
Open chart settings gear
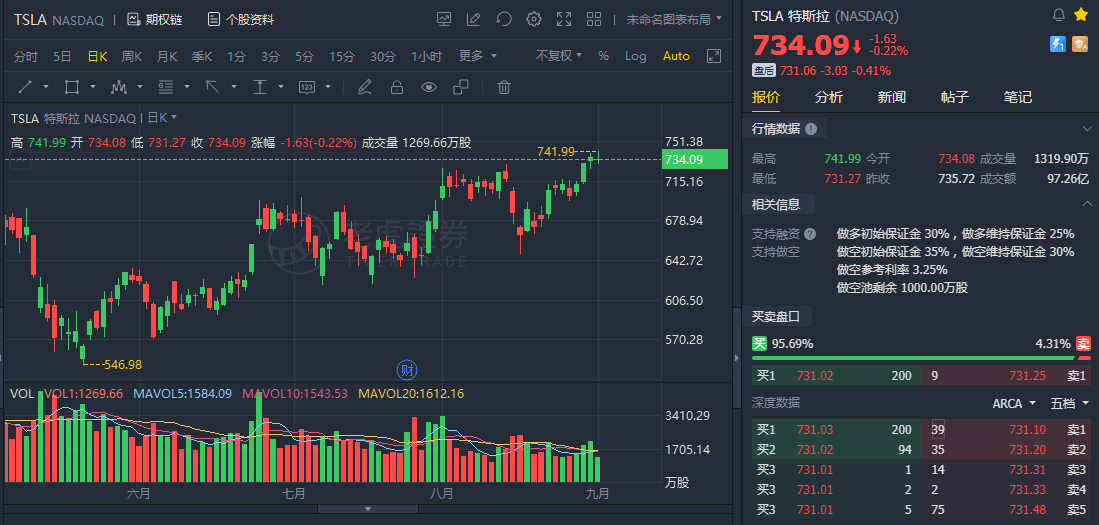pyautogui.click(x=534, y=19)
